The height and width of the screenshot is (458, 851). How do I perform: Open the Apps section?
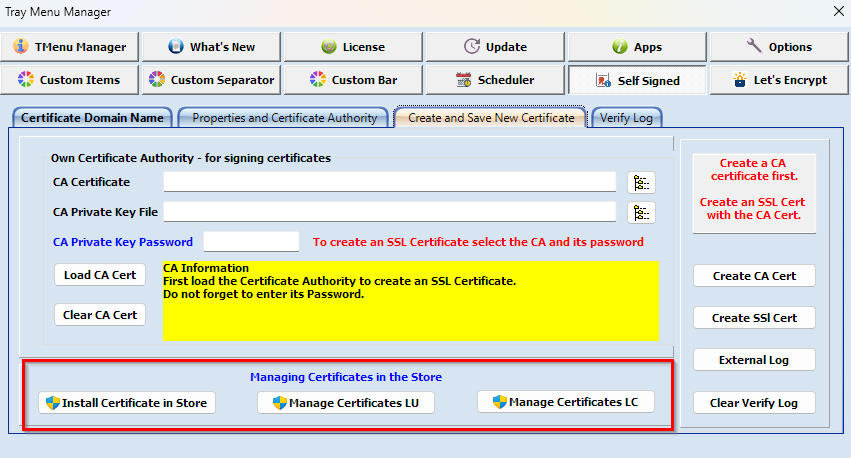[x=637, y=47]
